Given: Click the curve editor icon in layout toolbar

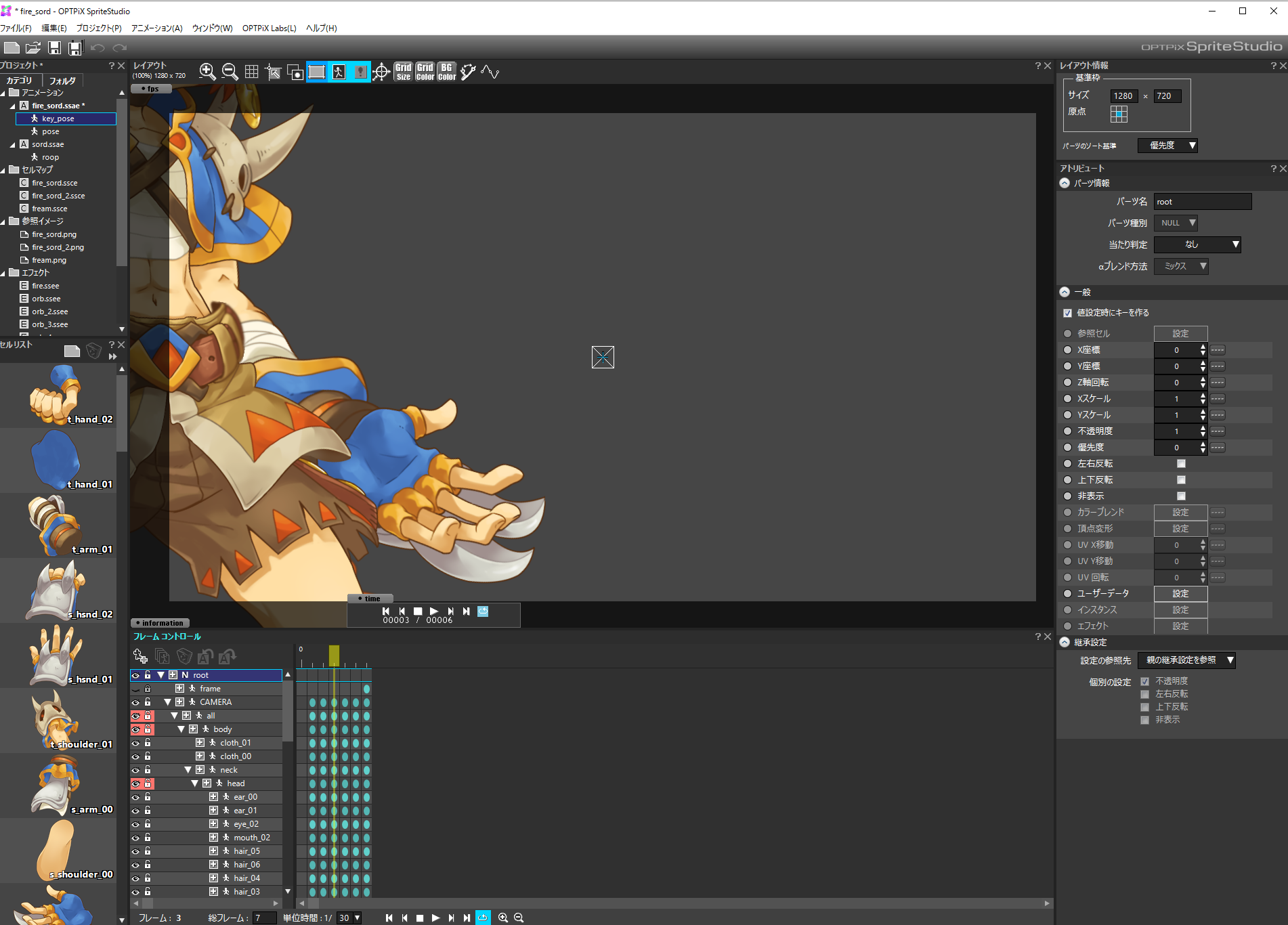Looking at the screenshot, I should [x=490, y=72].
